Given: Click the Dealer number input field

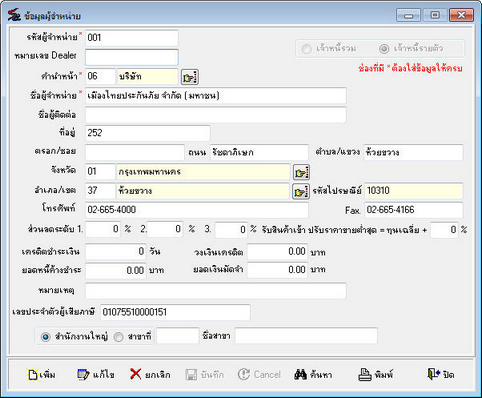Looking at the screenshot, I should click(x=132, y=57).
